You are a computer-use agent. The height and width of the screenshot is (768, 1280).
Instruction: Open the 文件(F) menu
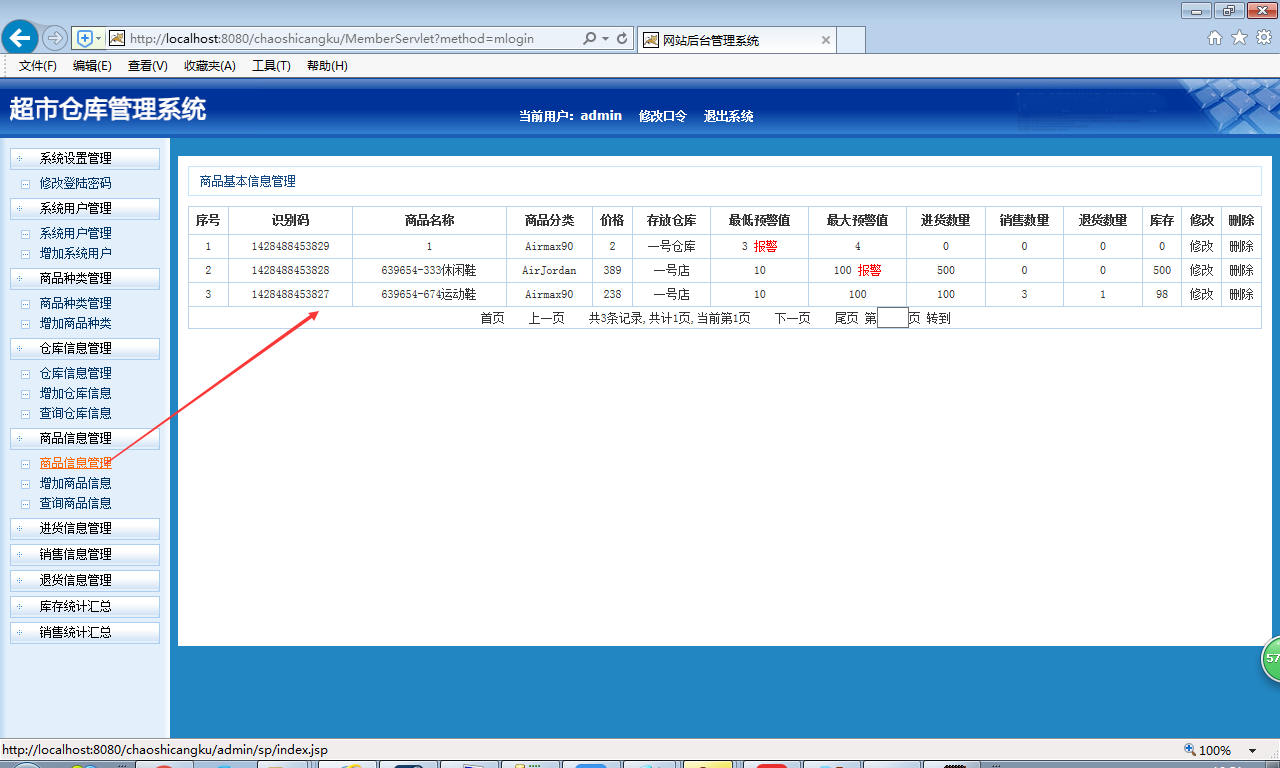click(x=38, y=66)
